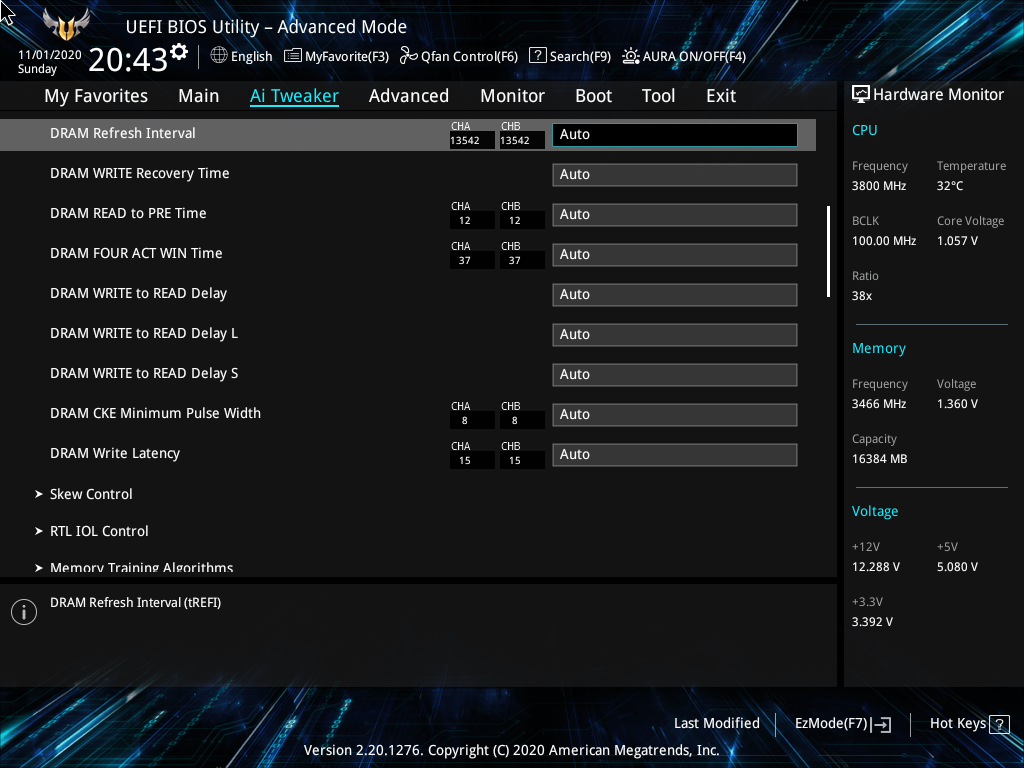Open DRAM WRITE Recovery Time Auto field
This screenshot has width=1024, height=768.
[675, 174]
